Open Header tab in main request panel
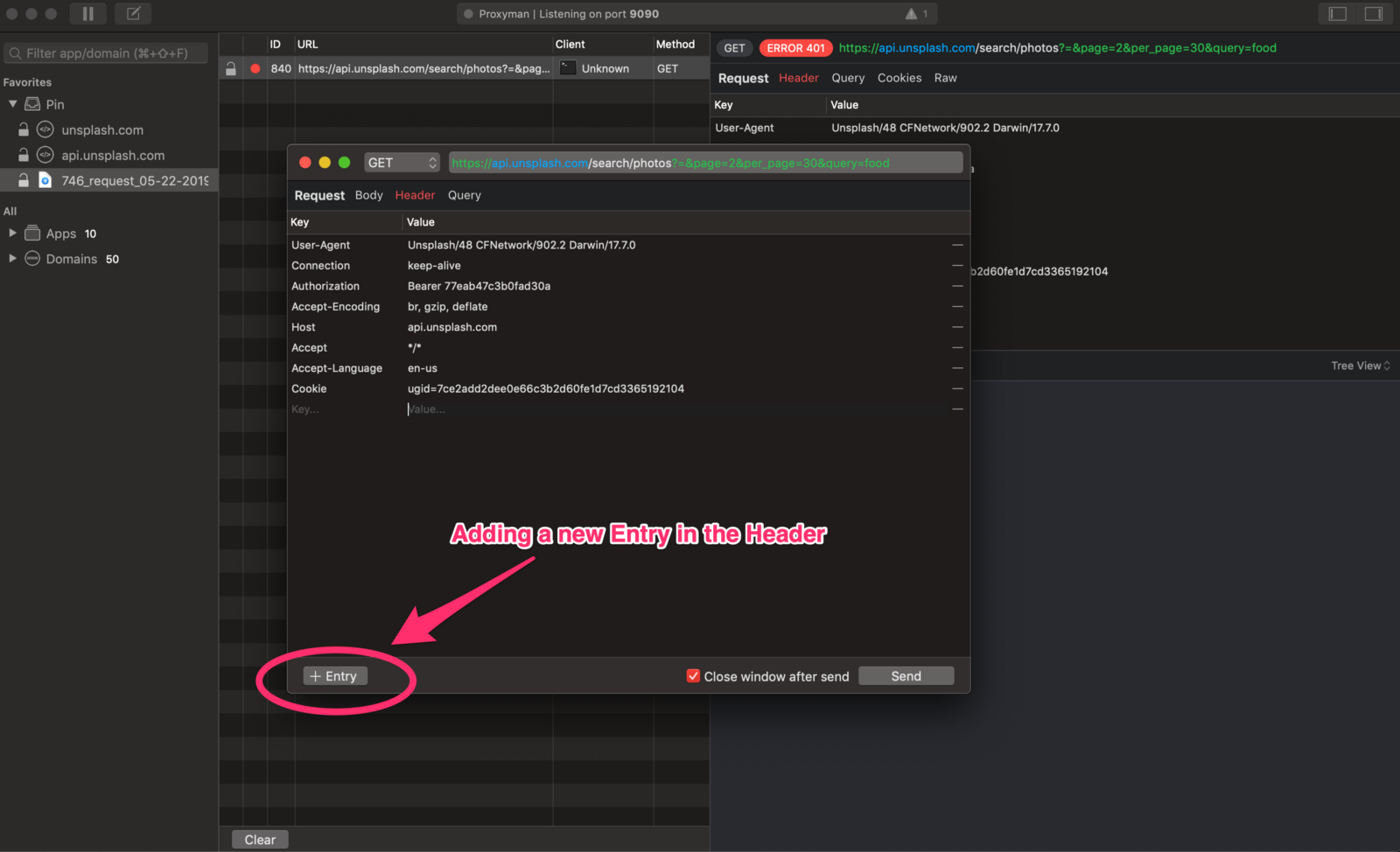 pyautogui.click(x=799, y=78)
